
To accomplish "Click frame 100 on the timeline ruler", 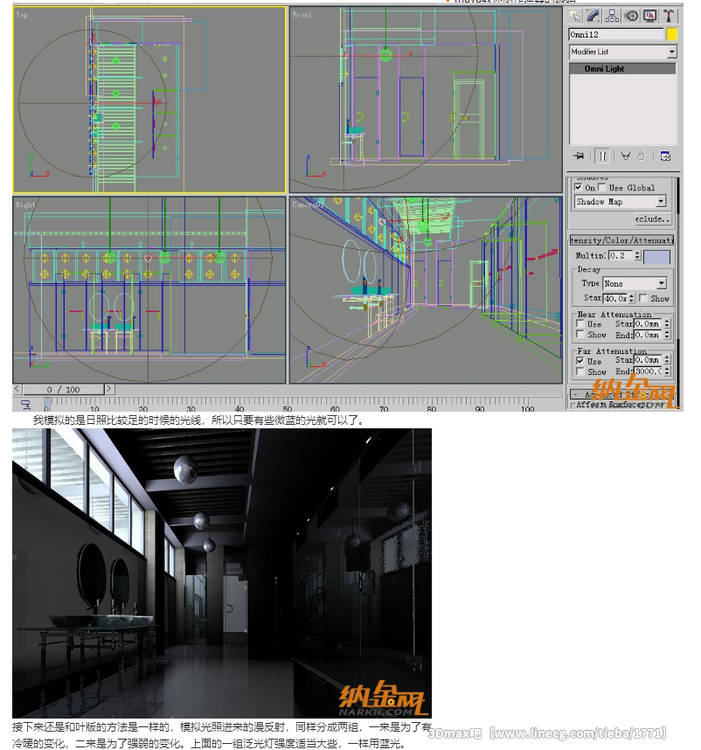I will (x=527, y=408).
